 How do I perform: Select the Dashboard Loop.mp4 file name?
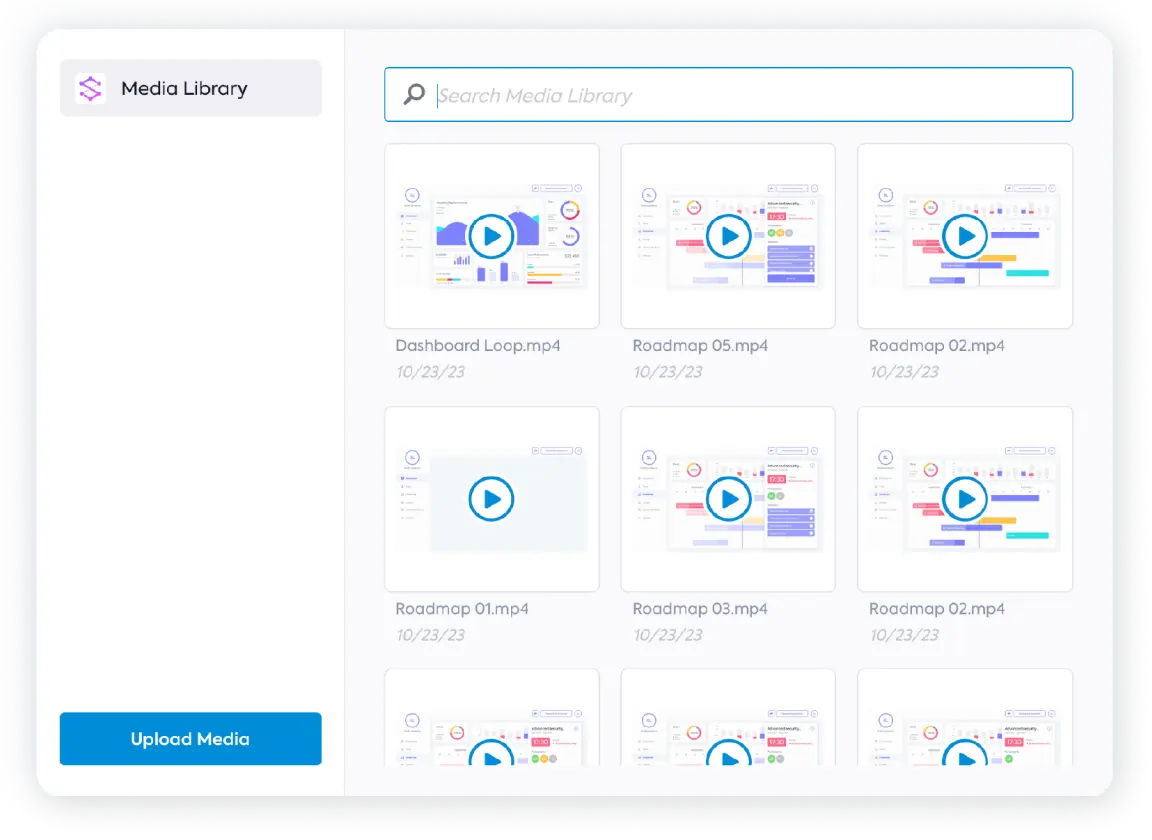point(477,346)
